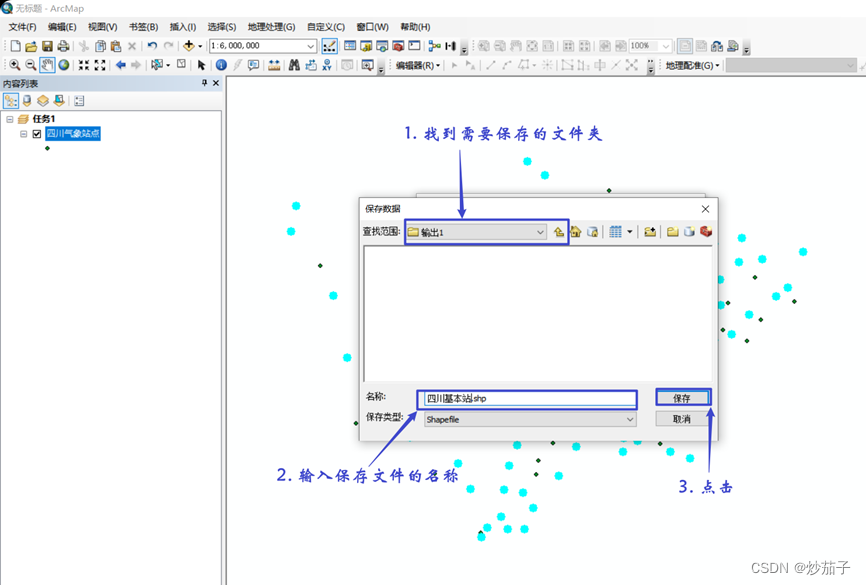Open the Select Features tool dropdown arrow
The height and width of the screenshot is (585, 866).
pyautogui.click(x=168, y=65)
